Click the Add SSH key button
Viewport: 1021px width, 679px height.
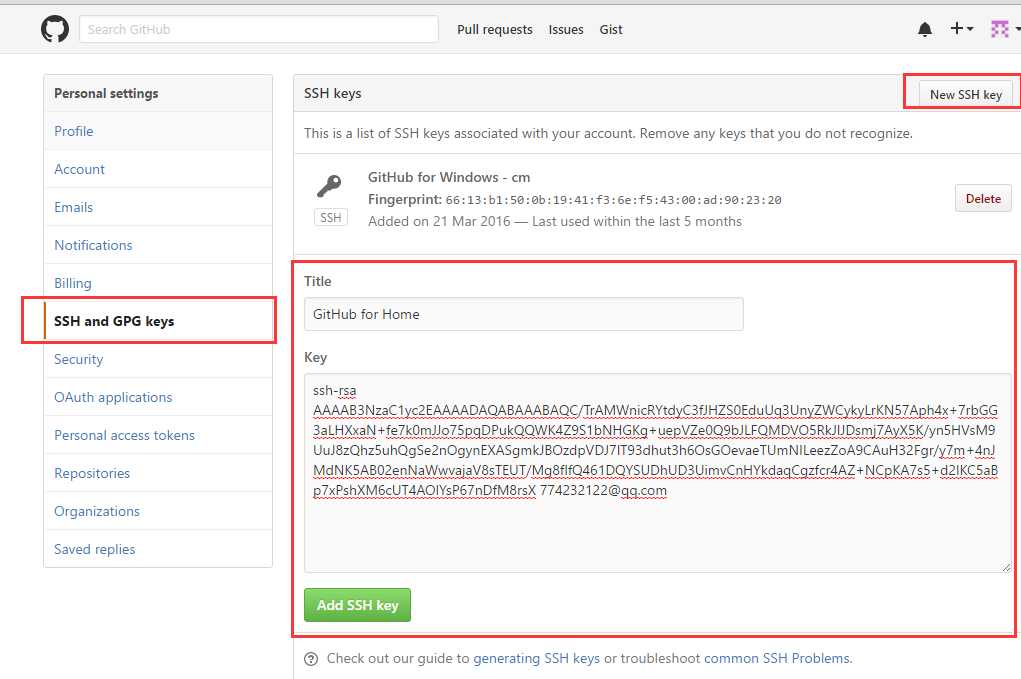click(x=357, y=605)
